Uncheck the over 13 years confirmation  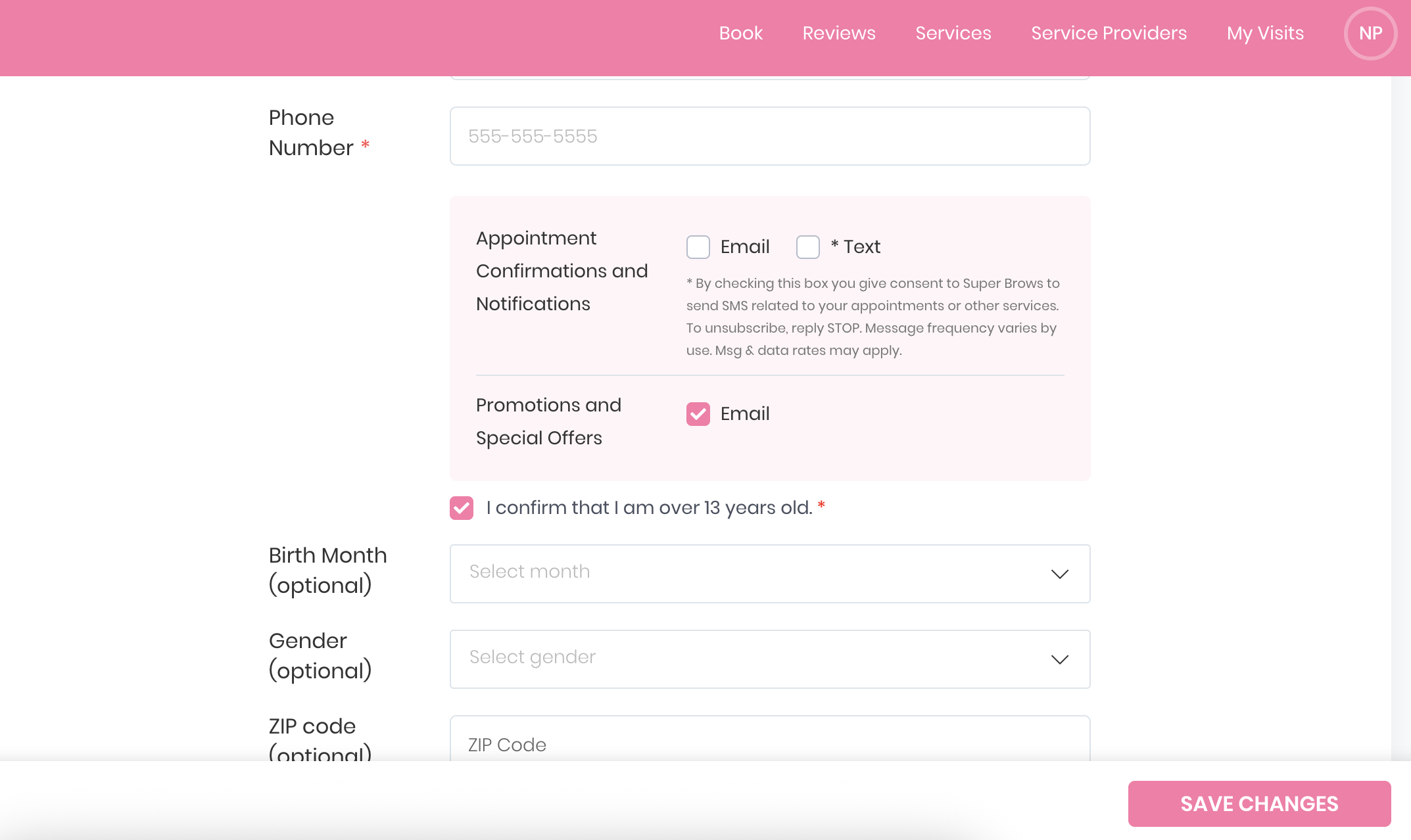click(462, 508)
